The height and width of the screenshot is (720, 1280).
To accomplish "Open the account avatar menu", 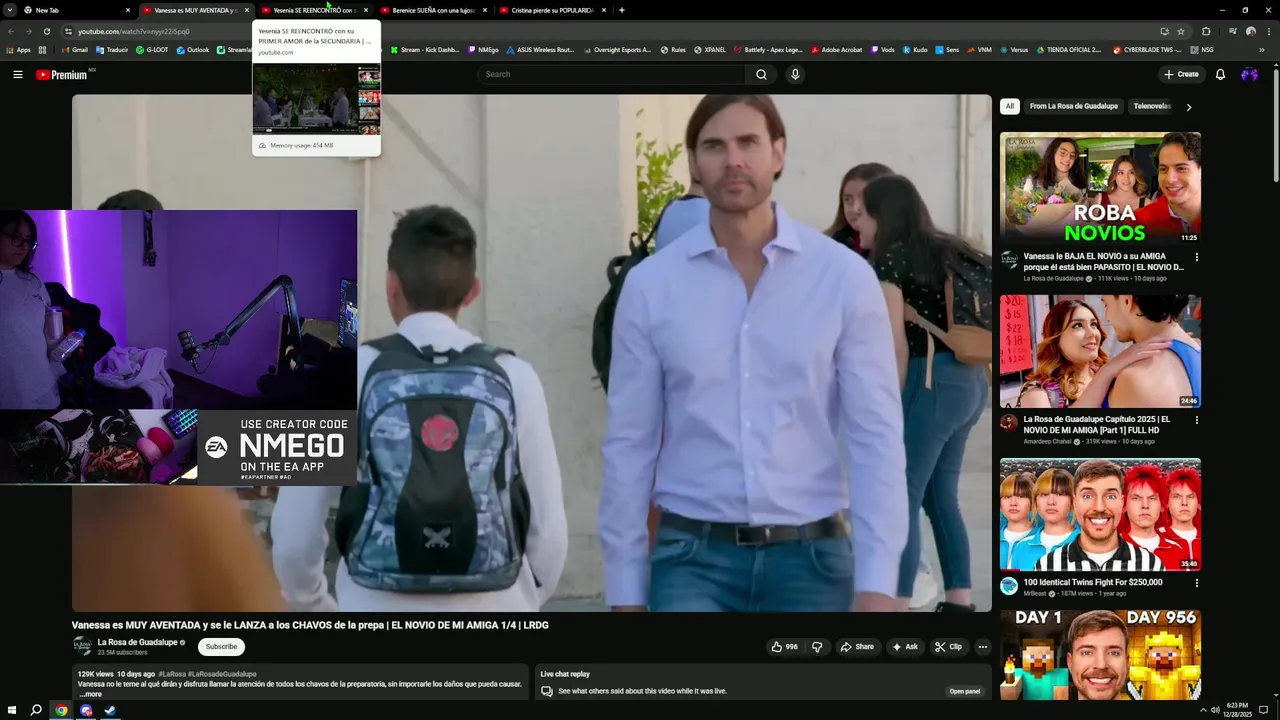I will (1249, 74).
